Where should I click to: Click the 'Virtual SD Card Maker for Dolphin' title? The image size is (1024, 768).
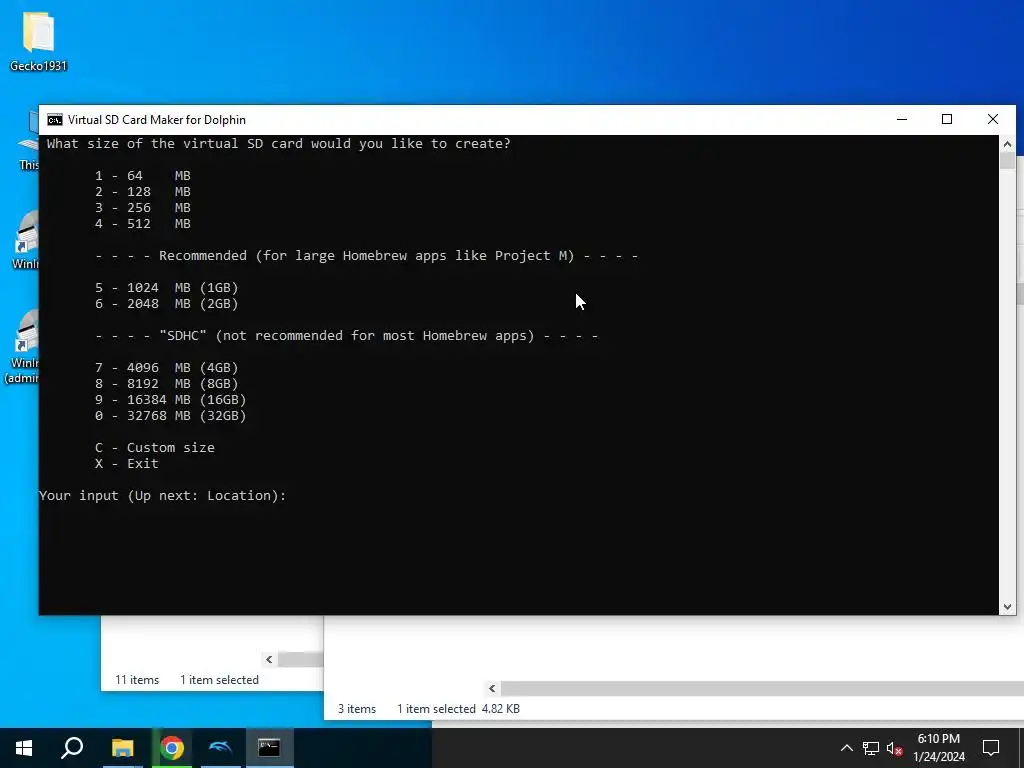pos(157,120)
